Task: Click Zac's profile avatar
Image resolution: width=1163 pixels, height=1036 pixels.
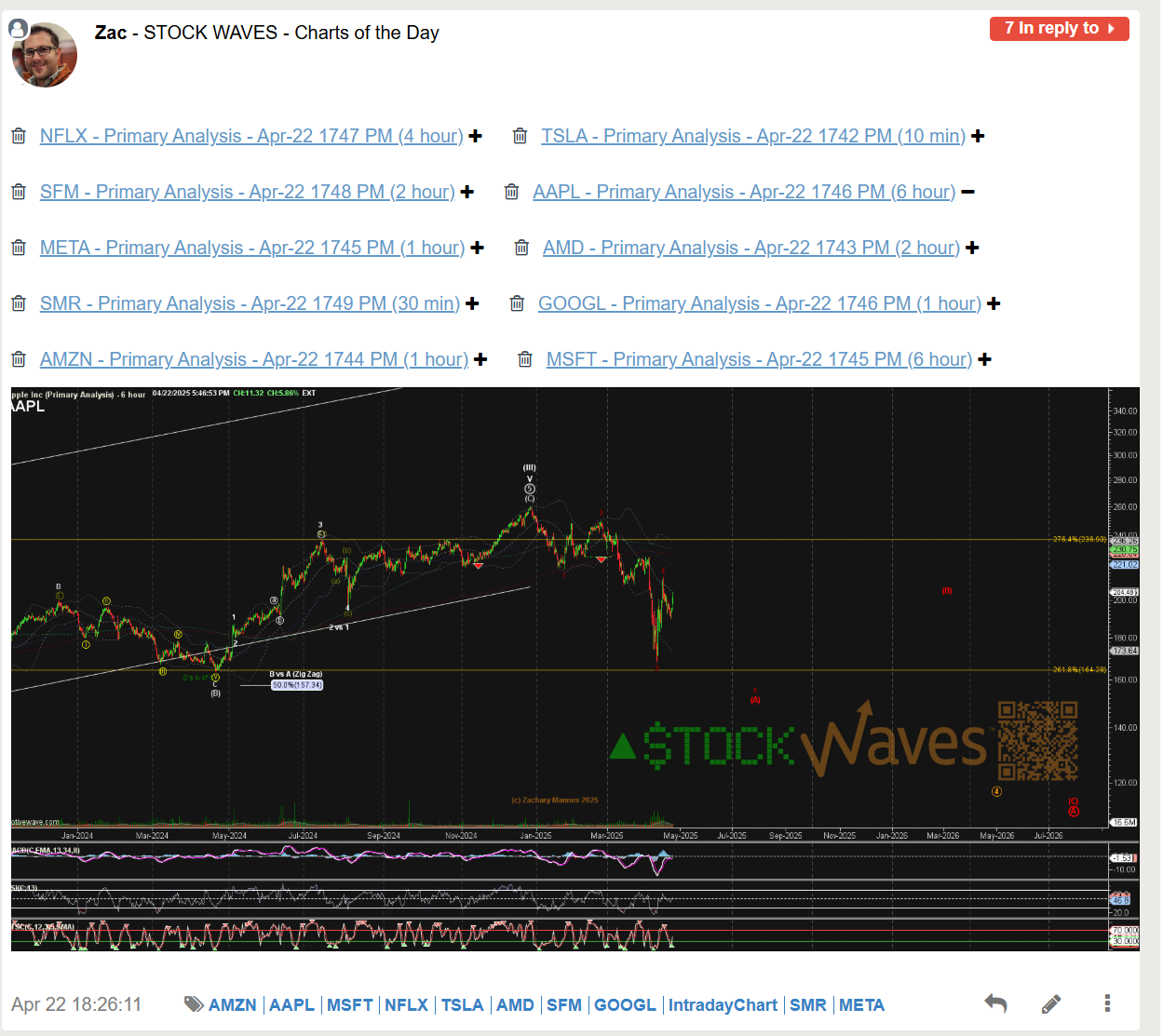Action: [x=44, y=54]
